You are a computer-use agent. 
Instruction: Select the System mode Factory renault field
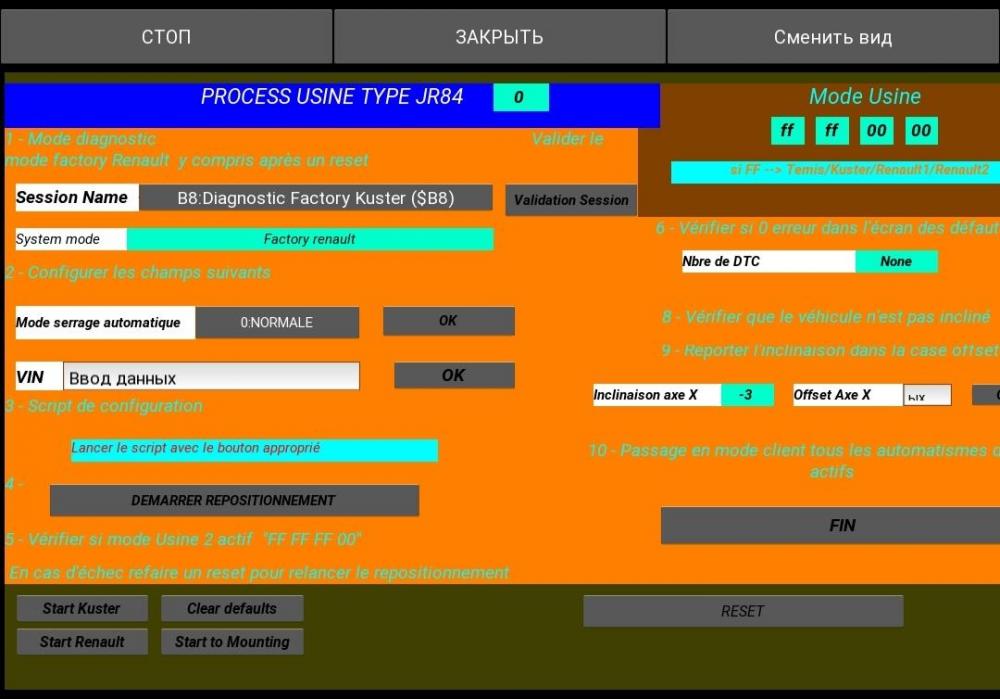coord(310,239)
